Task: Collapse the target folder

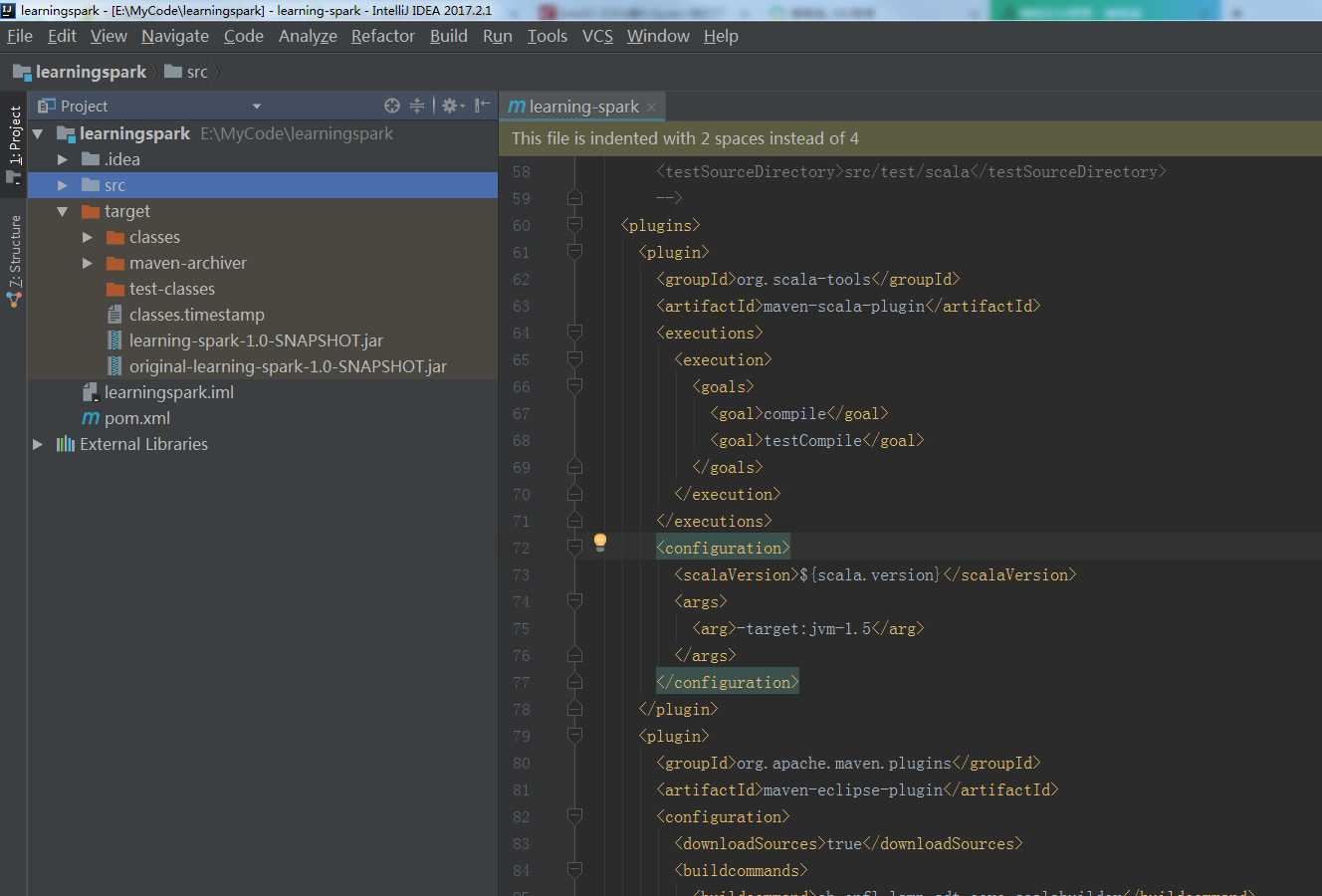Action: click(63, 211)
